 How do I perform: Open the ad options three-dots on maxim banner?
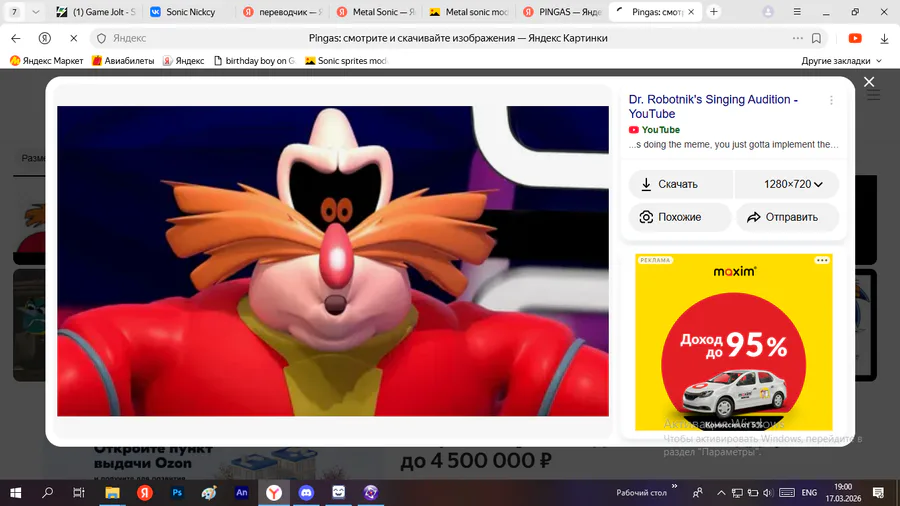pyautogui.click(x=822, y=260)
